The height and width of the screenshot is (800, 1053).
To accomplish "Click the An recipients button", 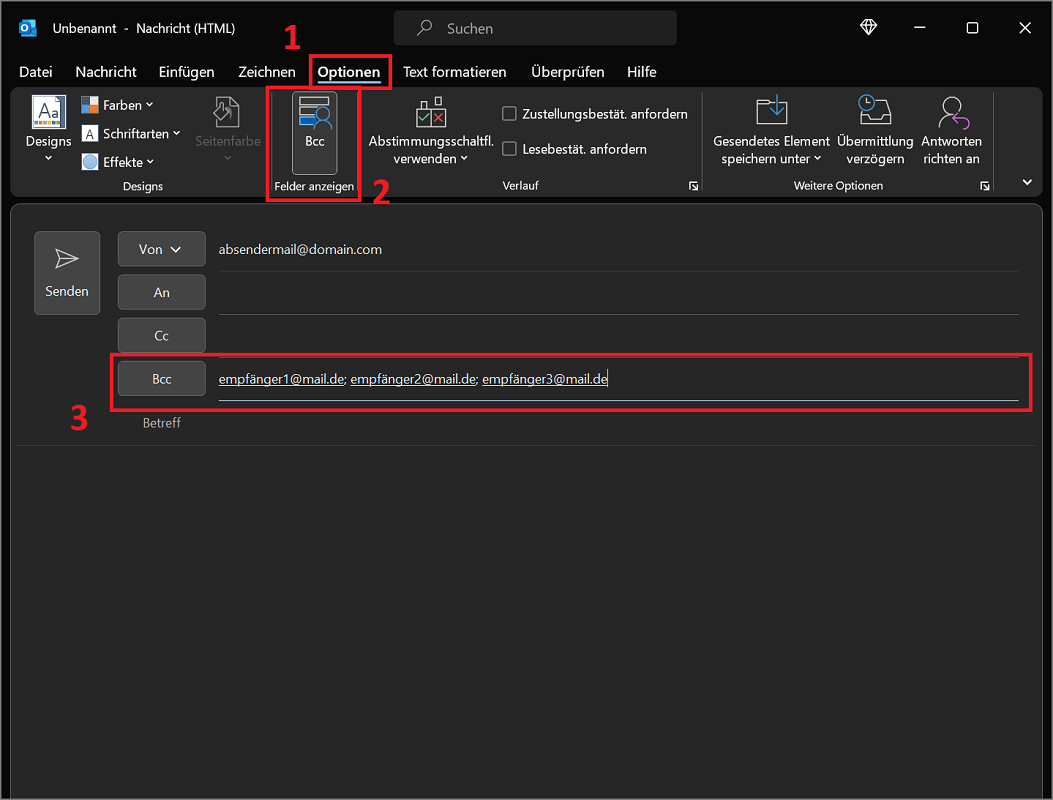I will click(x=162, y=292).
